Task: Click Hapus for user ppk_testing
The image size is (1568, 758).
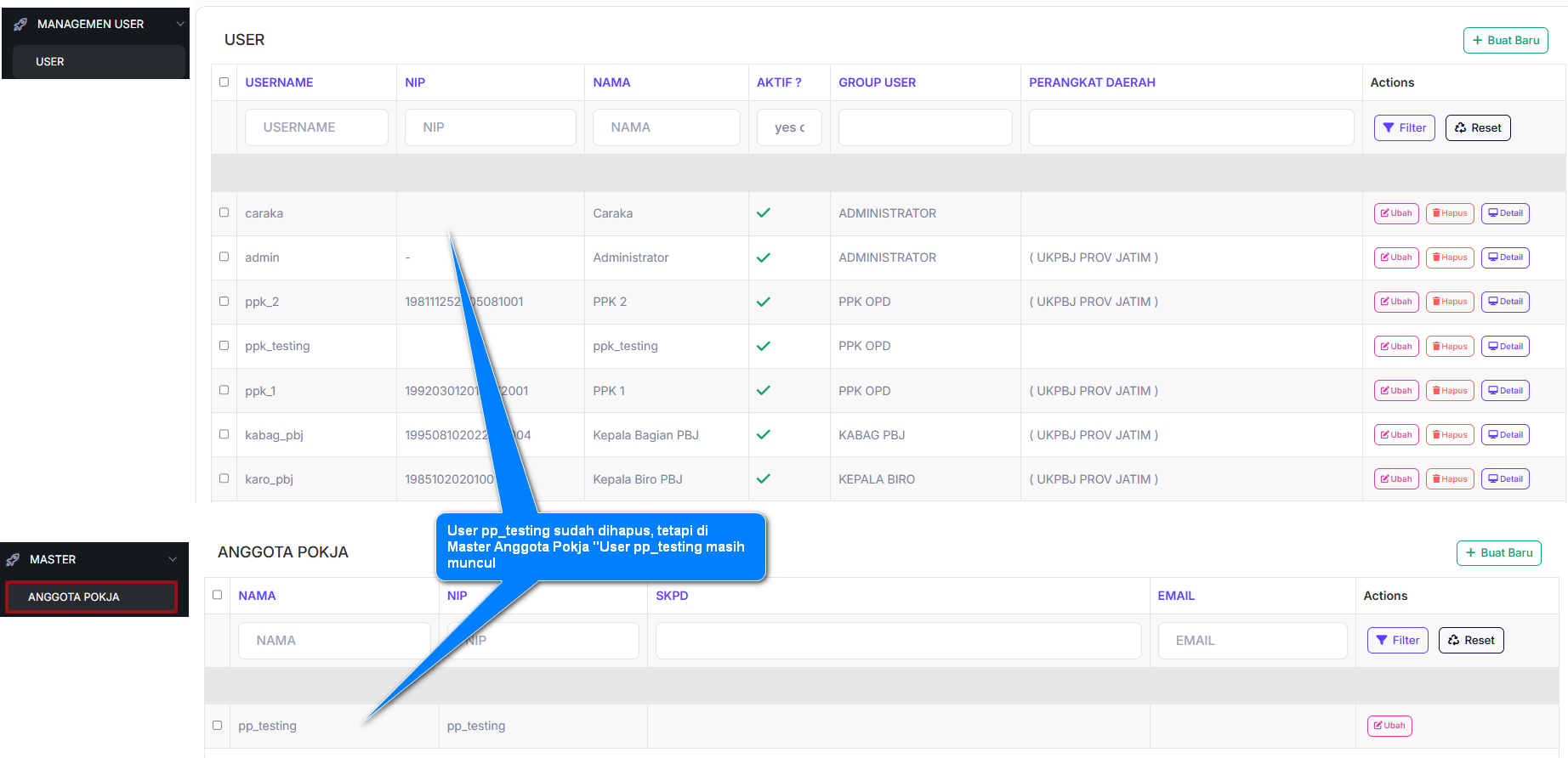Action: (1449, 347)
